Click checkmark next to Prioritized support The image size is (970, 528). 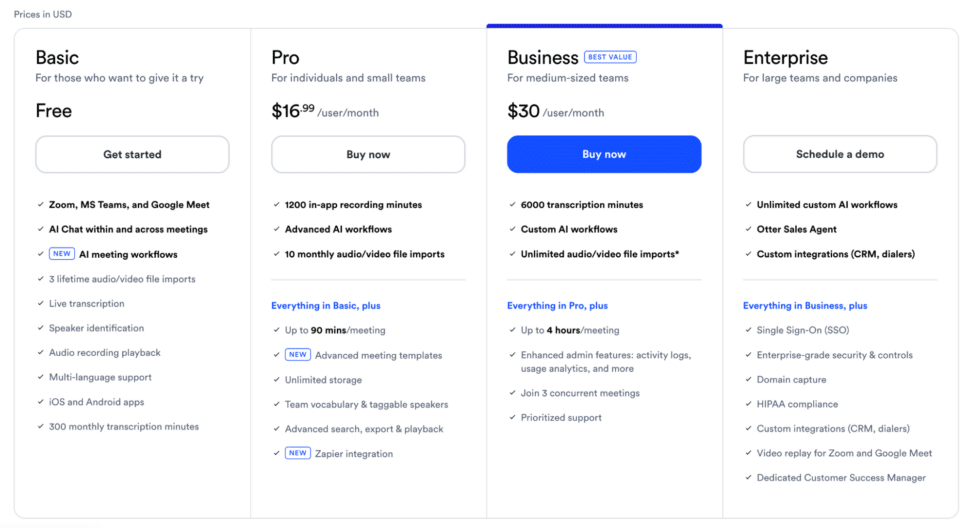[511, 418]
